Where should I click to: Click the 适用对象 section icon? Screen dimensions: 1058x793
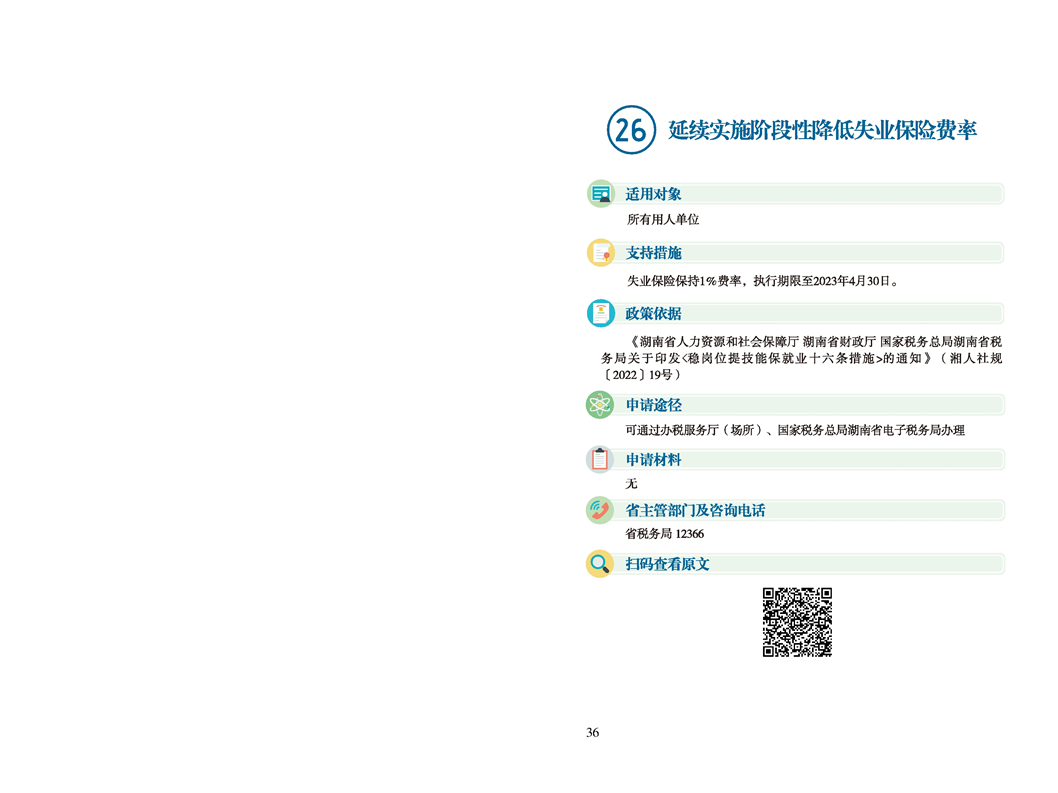pyautogui.click(x=601, y=194)
